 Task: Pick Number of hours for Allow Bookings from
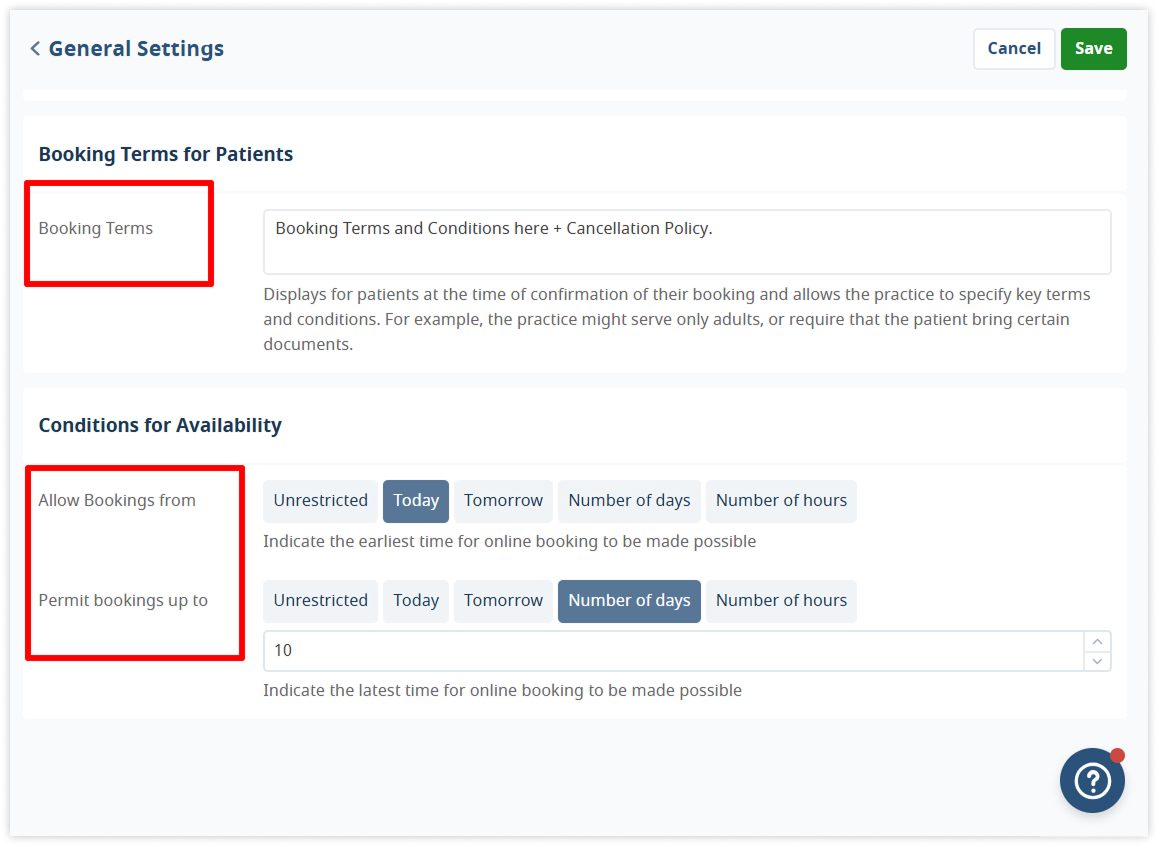point(781,501)
